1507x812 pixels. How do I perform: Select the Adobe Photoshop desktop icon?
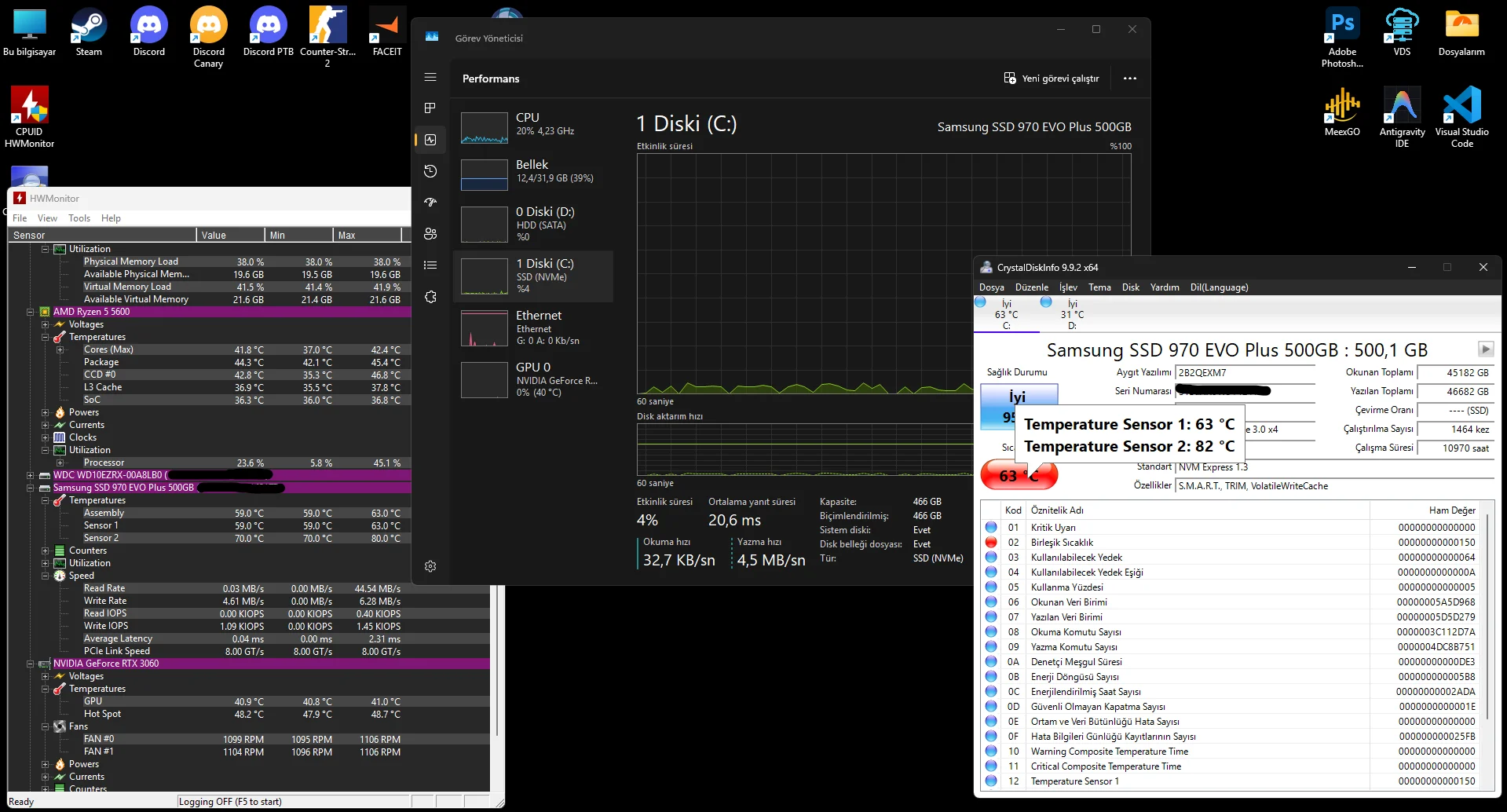1342,37
